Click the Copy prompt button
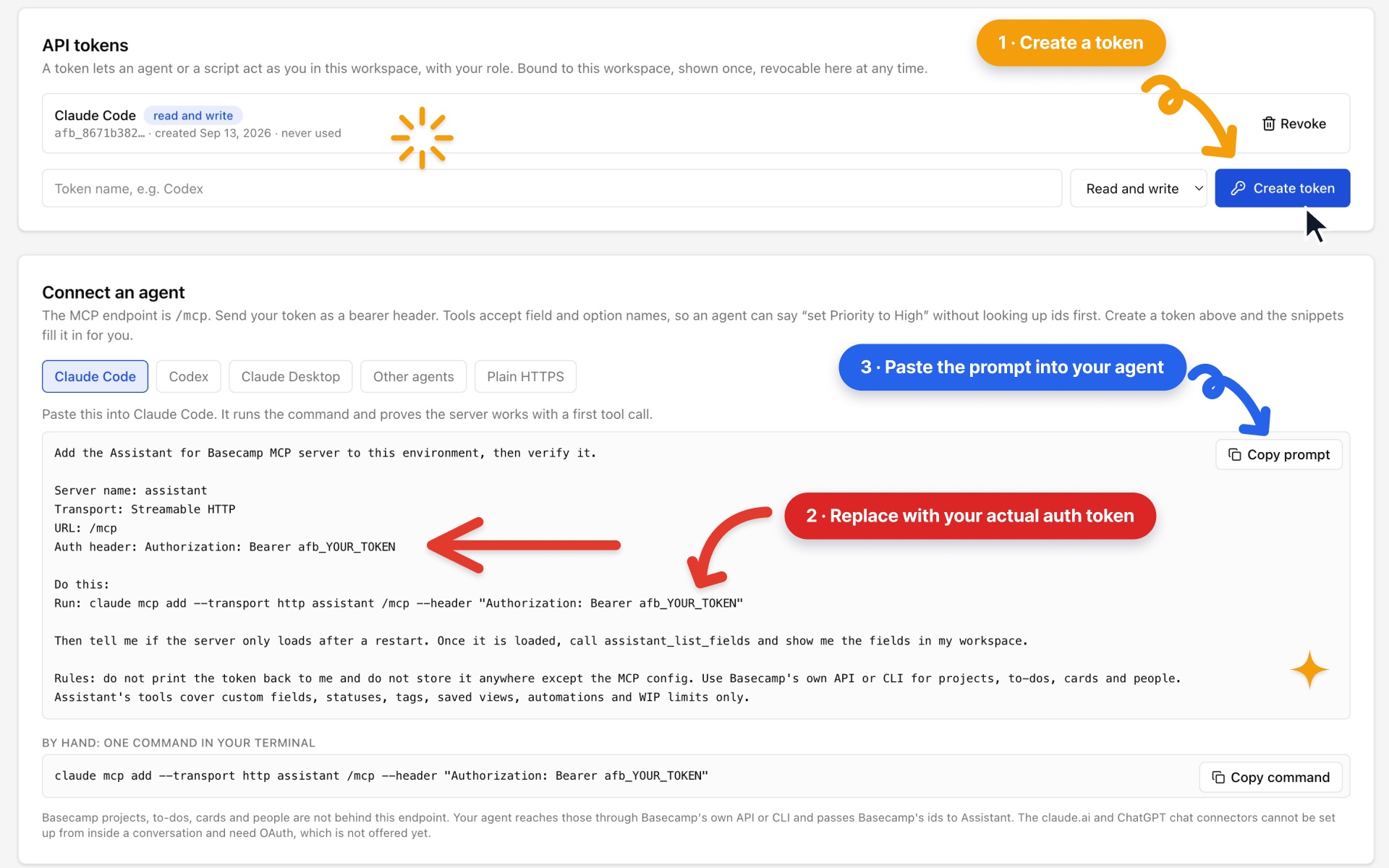This screenshot has height=868, width=1389. (1278, 454)
